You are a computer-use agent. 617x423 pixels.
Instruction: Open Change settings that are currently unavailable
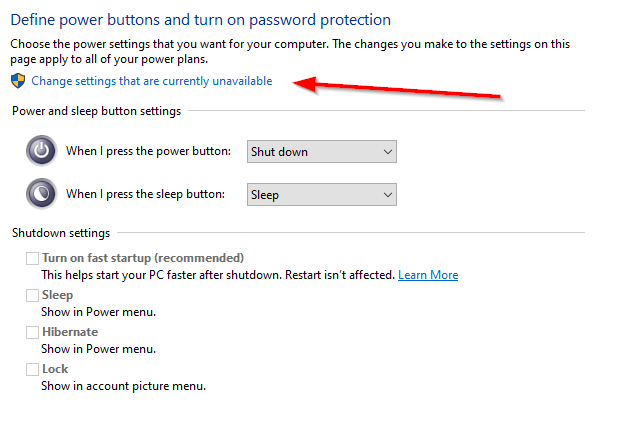pos(152,81)
